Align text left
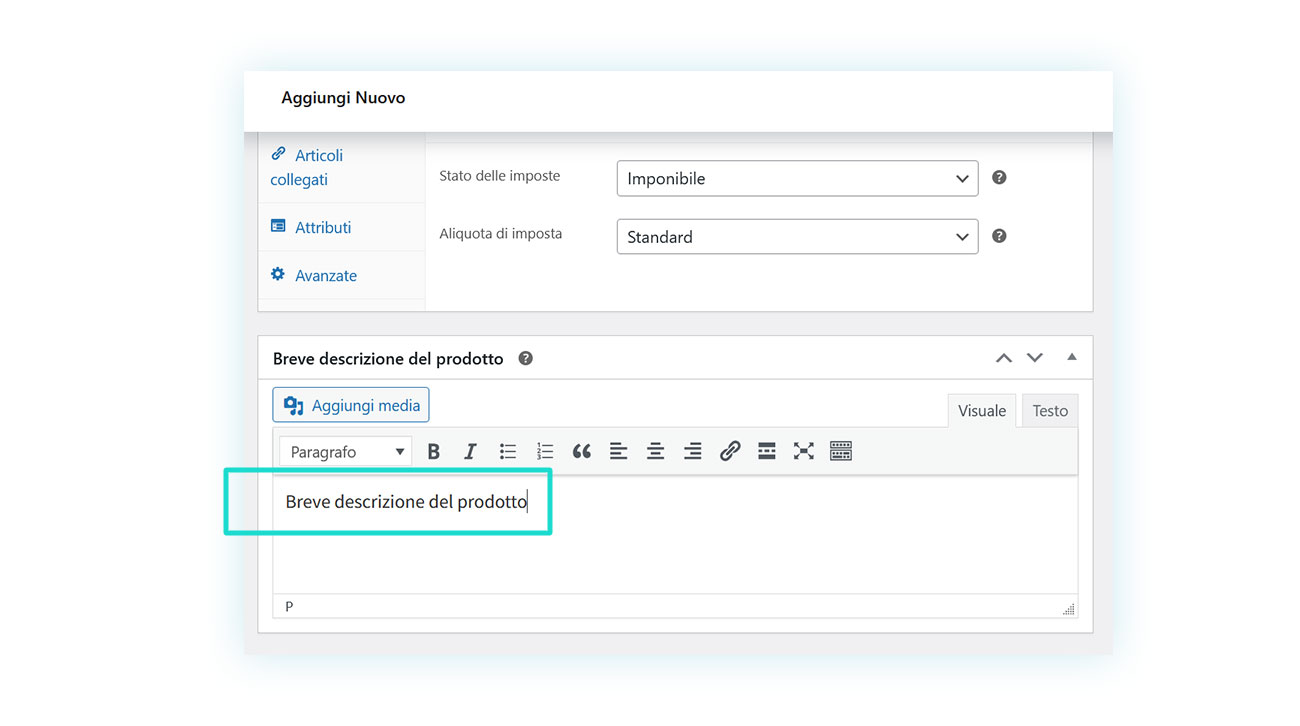Viewport: 1300px width, 726px height. pos(618,452)
